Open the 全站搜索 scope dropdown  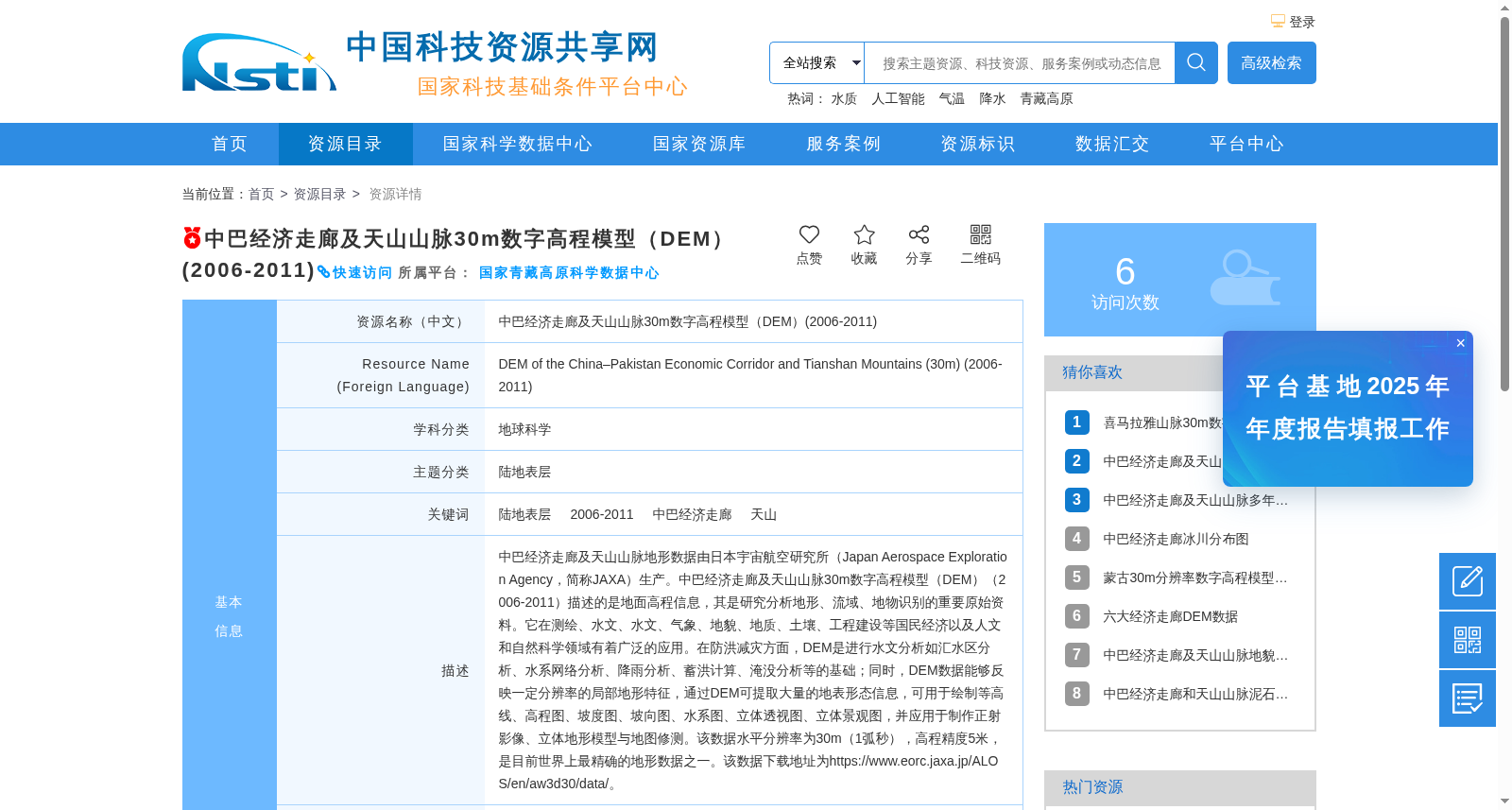(x=816, y=62)
